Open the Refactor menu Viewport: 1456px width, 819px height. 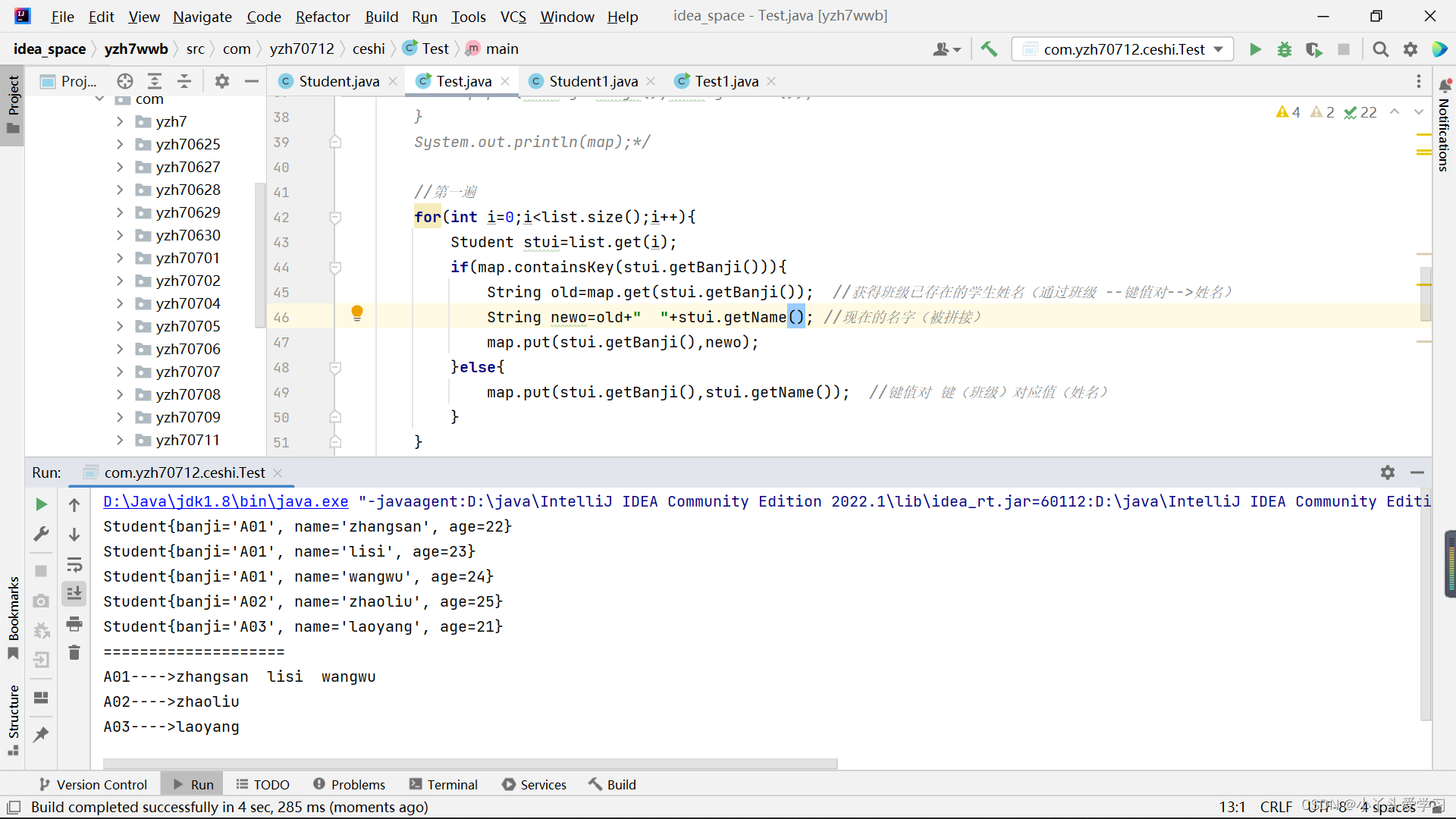(x=323, y=17)
